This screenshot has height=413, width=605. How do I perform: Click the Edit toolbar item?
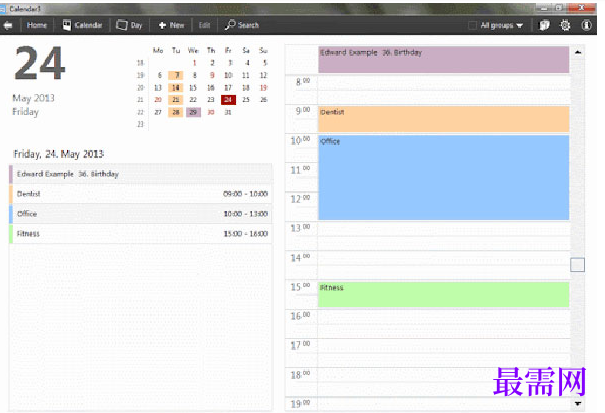tap(204, 25)
